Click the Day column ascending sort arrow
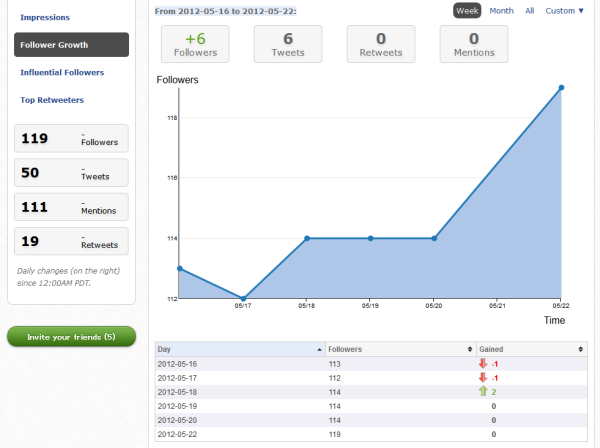Image resolution: width=600 pixels, height=448 pixels. coord(320,349)
